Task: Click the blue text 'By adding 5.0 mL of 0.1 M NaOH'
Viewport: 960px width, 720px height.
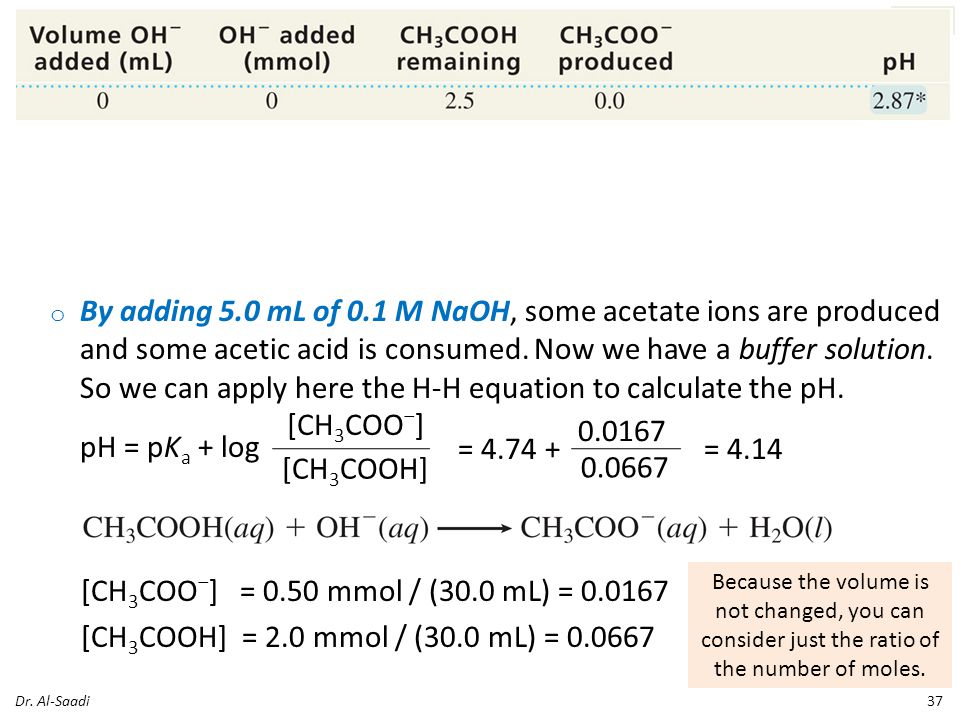Action: point(294,311)
